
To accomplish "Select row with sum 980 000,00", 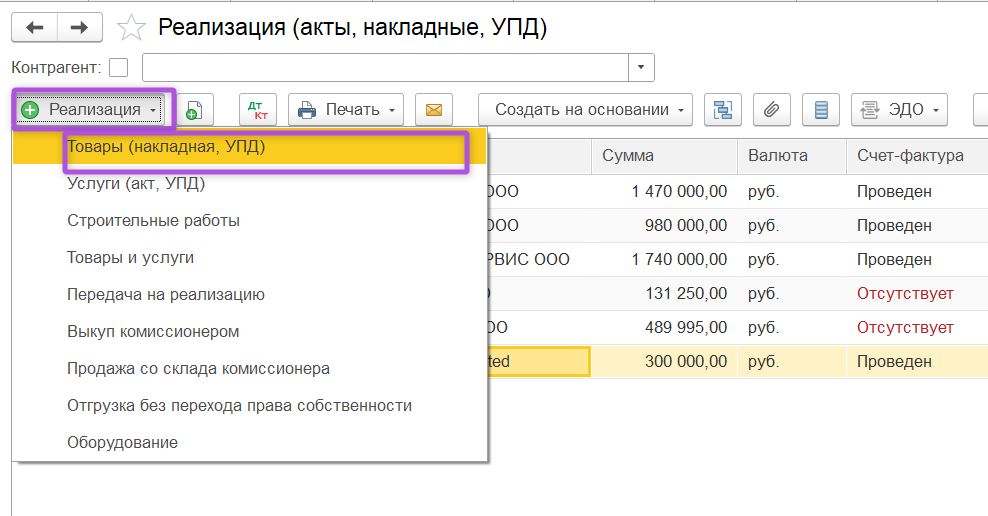I will (737, 226).
